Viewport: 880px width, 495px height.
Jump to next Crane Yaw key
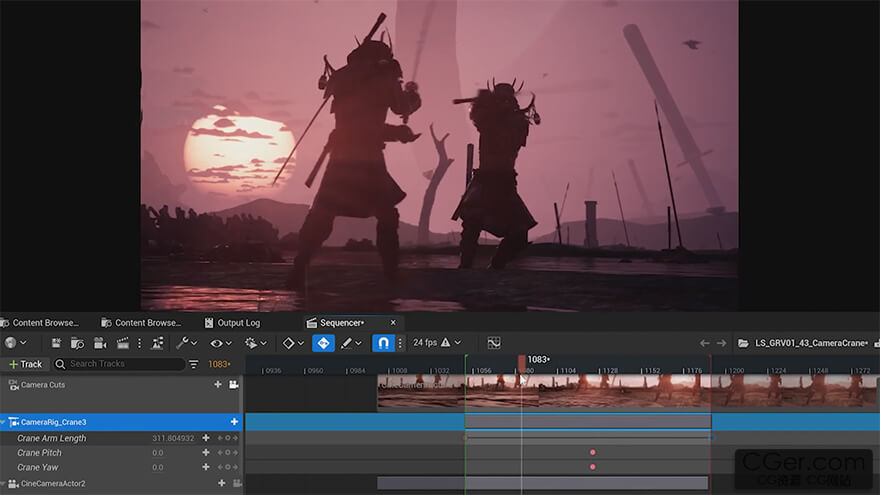click(235, 468)
